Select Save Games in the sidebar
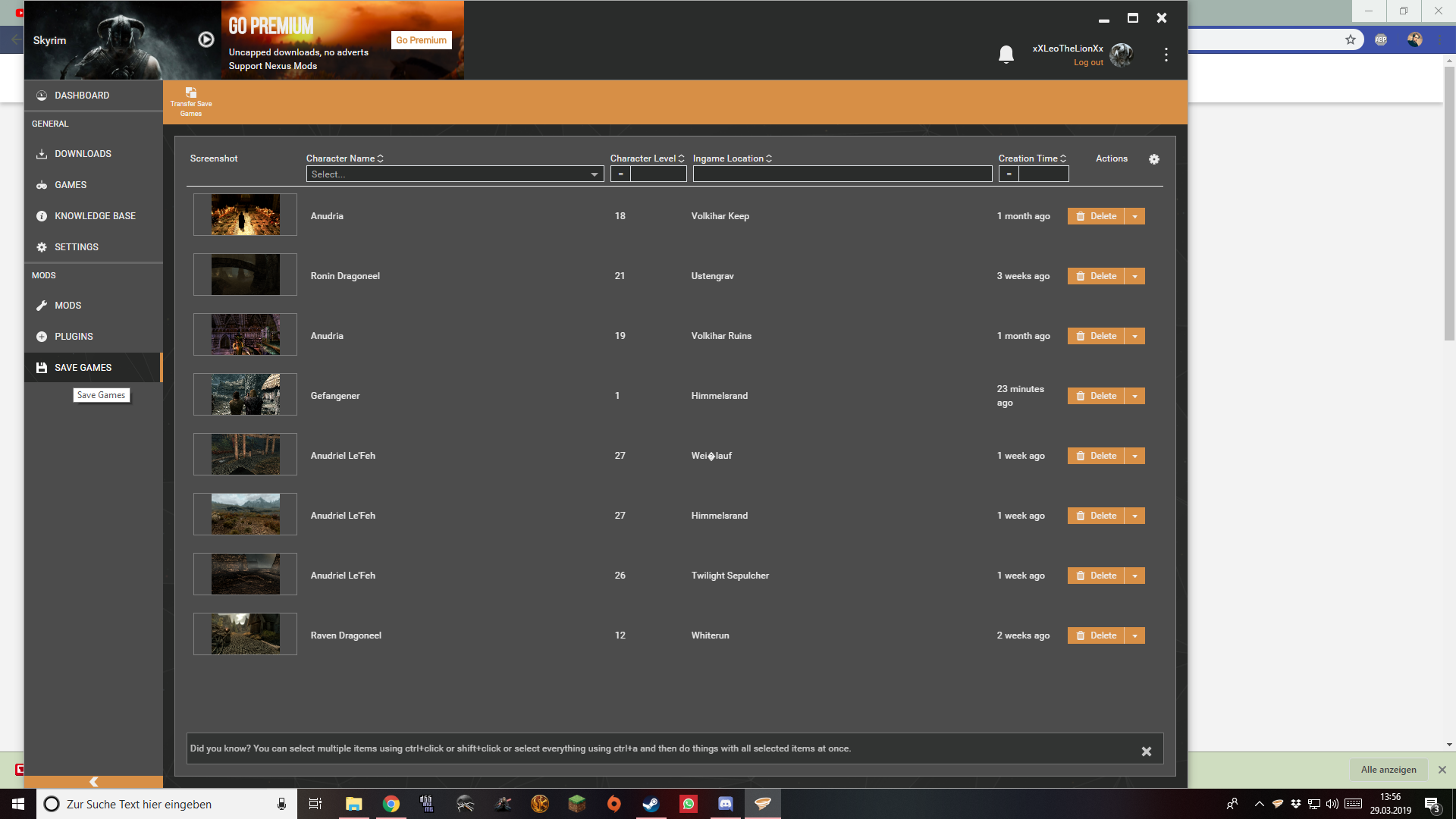The image size is (1456, 819). pos(93,368)
